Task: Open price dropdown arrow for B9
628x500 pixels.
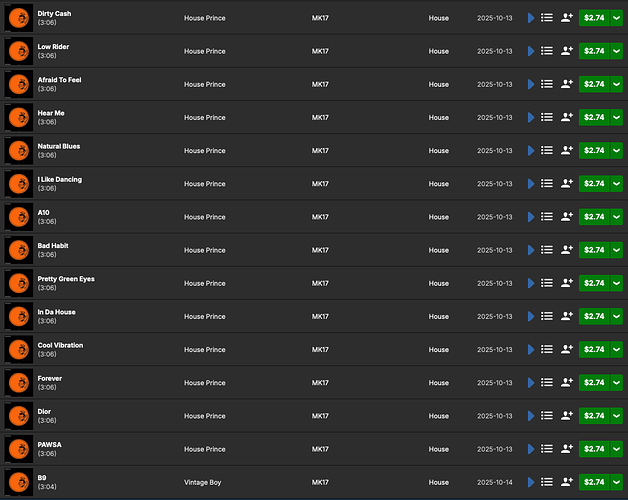Action: (617, 482)
